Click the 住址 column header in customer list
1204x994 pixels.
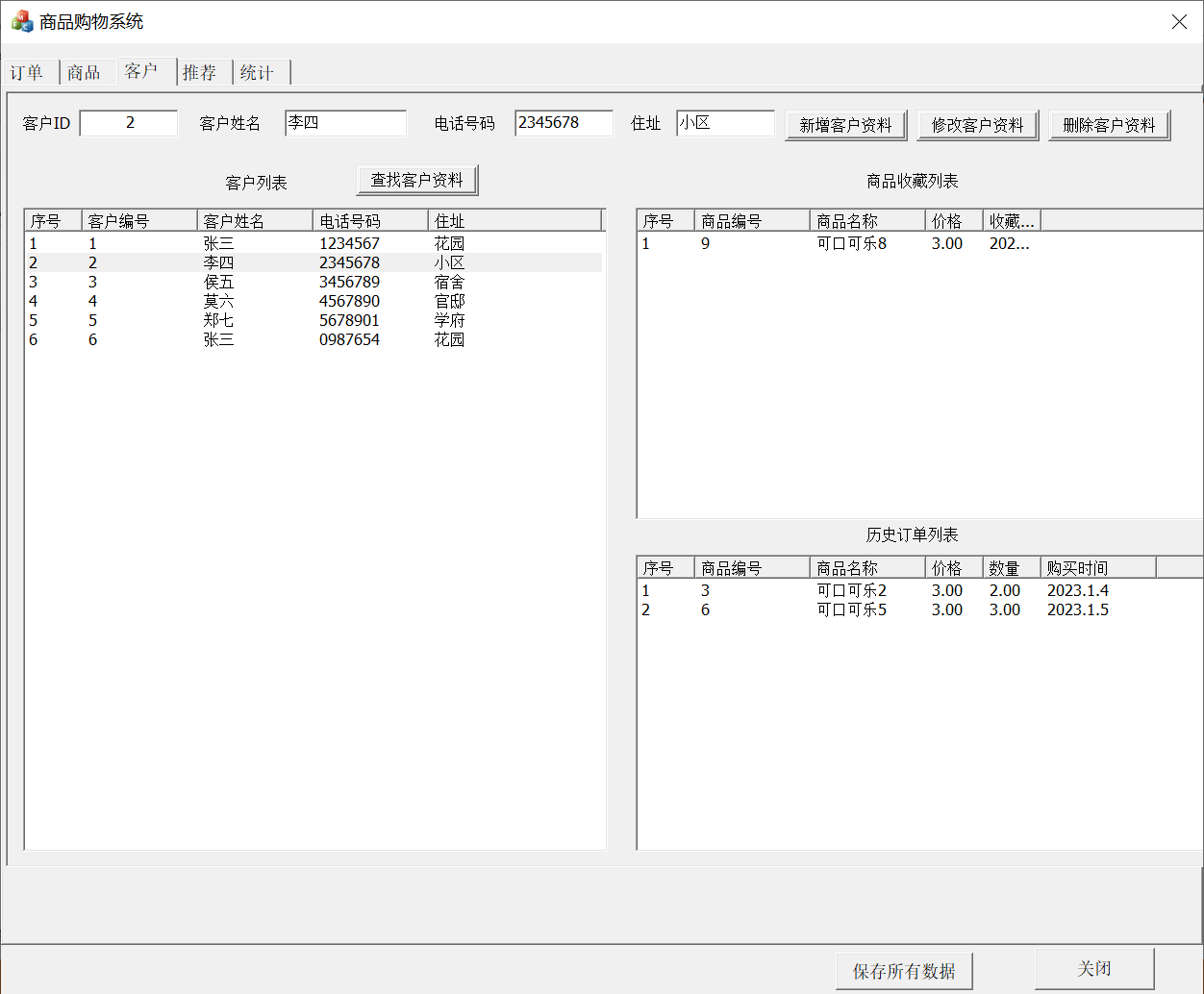[514, 221]
